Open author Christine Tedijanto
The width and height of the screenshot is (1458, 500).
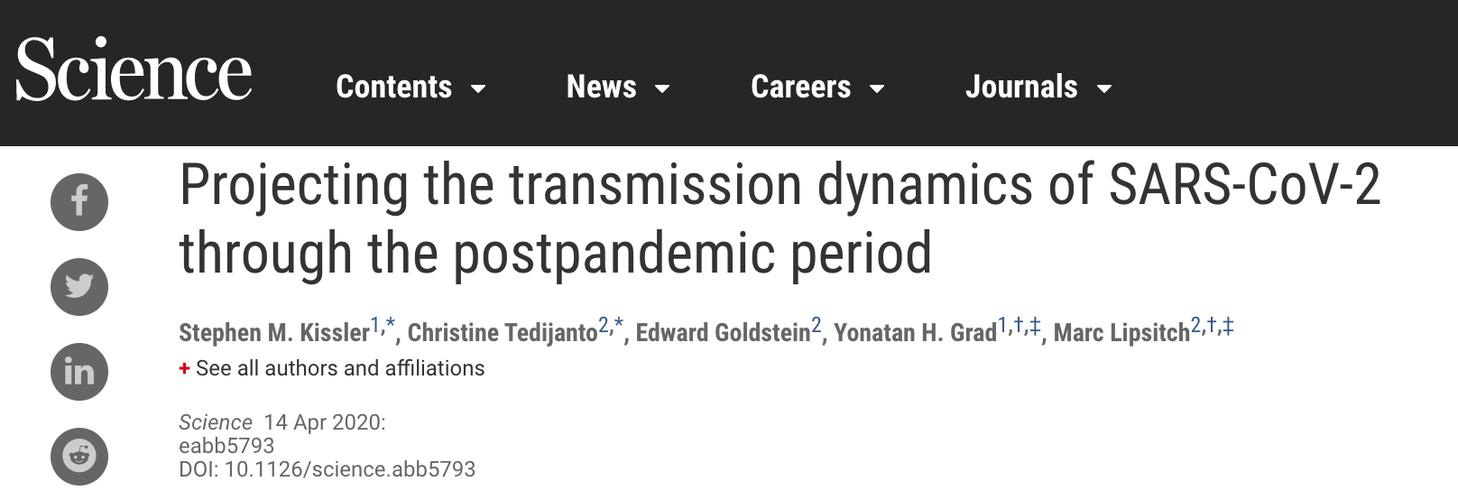503,333
